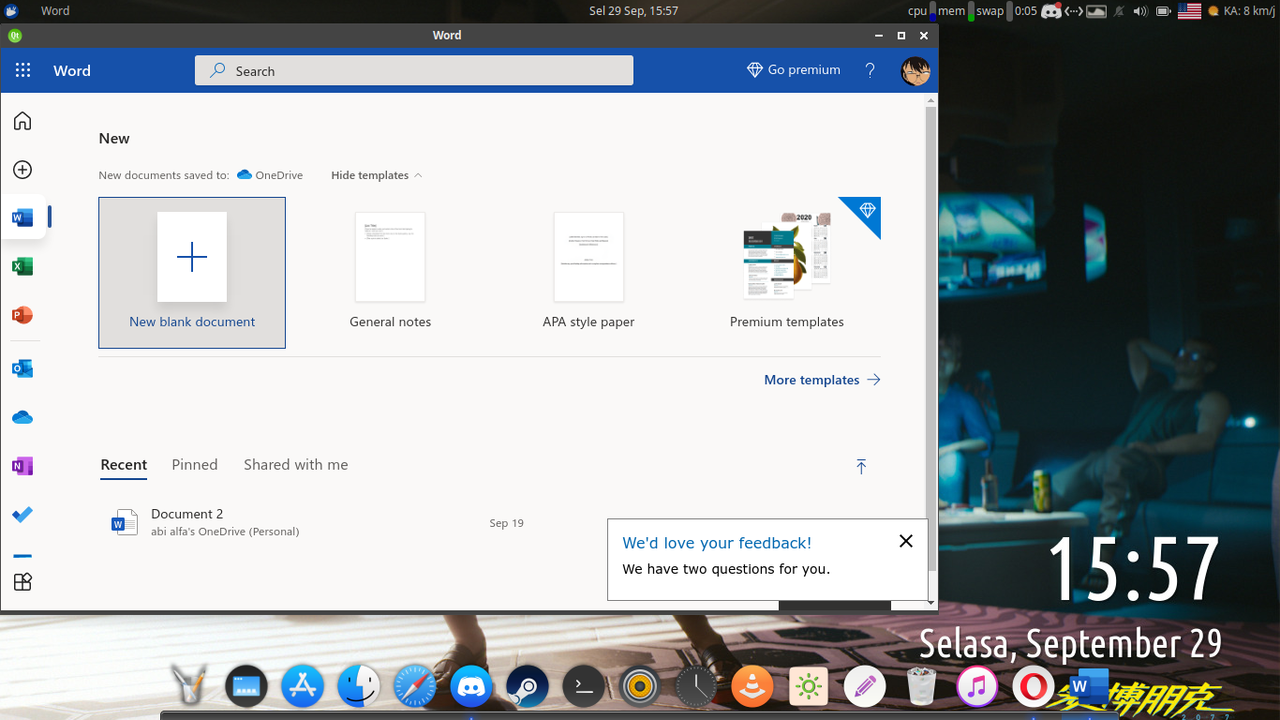This screenshot has height=720, width=1280.
Task: Launch Opera browser from dock
Action: [1032, 687]
